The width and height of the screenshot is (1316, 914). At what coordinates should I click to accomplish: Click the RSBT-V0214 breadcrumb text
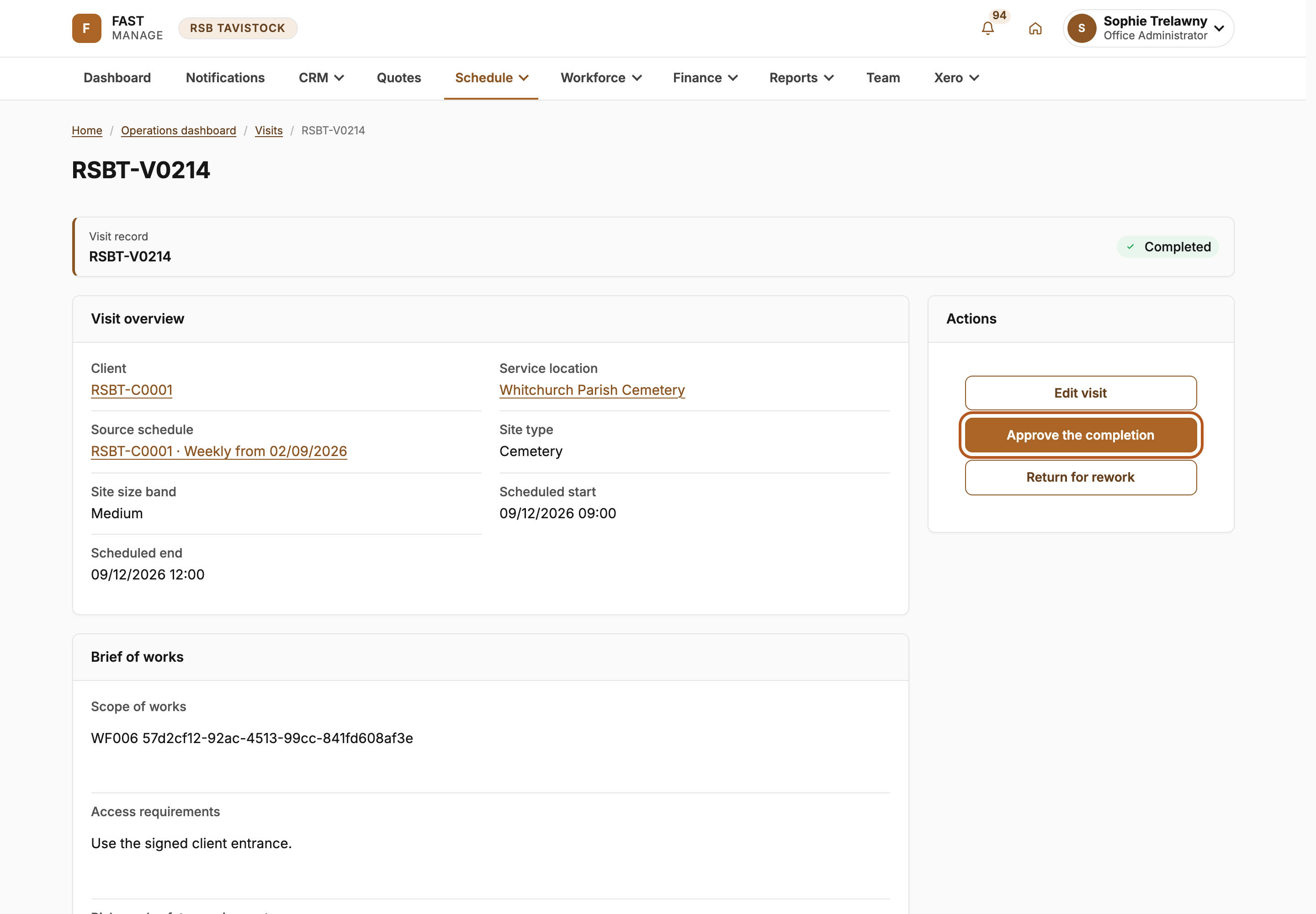(333, 131)
